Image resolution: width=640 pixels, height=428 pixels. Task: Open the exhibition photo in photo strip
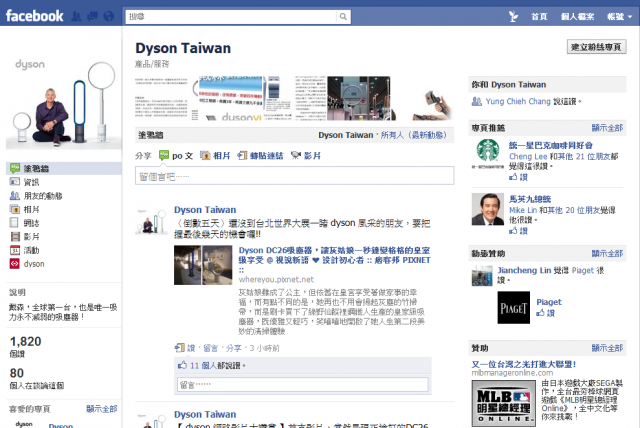358,98
